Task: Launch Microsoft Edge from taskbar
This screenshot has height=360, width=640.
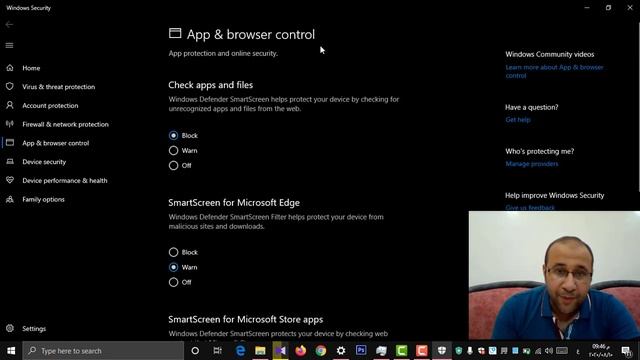Action: point(240,351)
